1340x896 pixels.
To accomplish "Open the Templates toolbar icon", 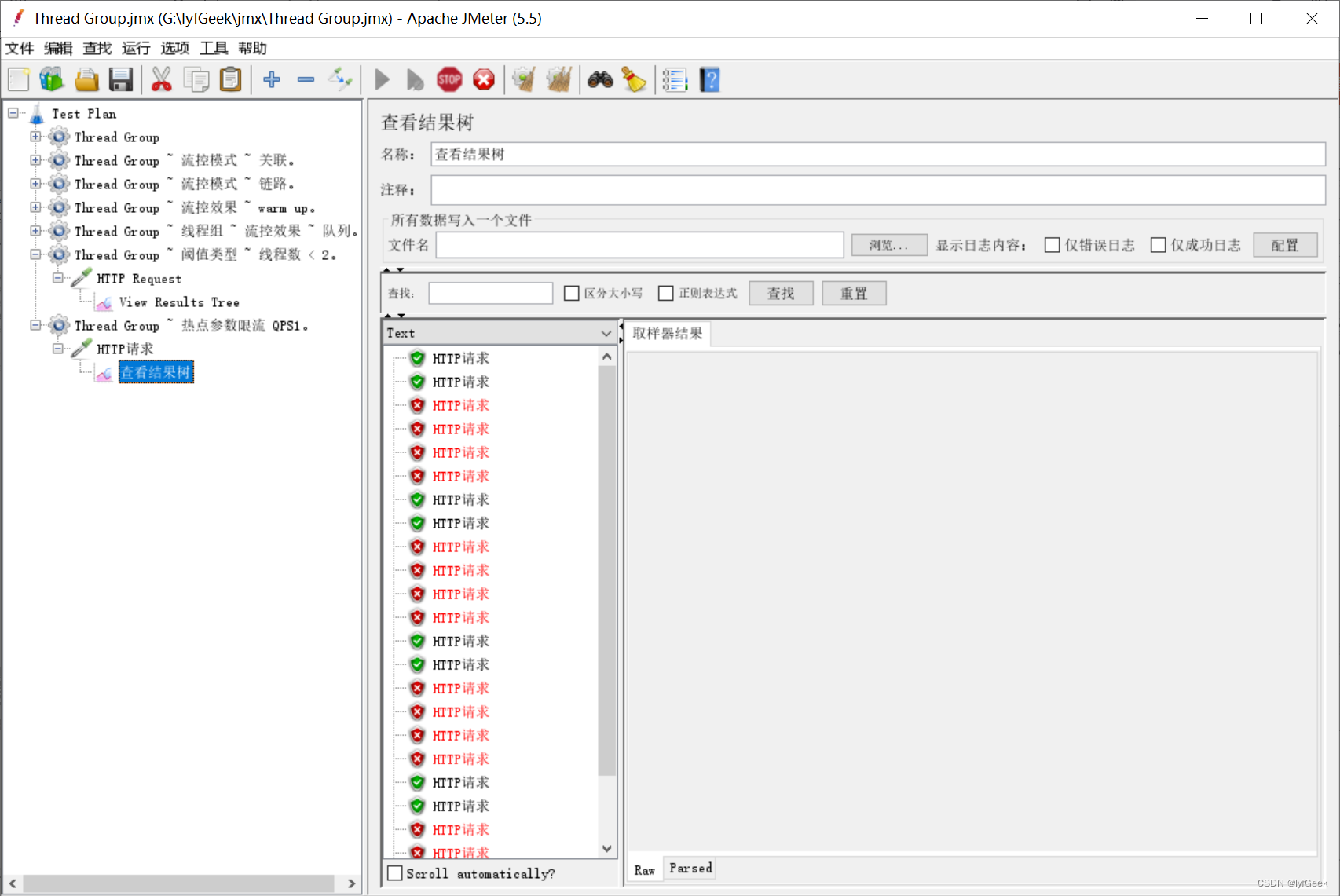I will pyautogui.click(x=52, y=80).
